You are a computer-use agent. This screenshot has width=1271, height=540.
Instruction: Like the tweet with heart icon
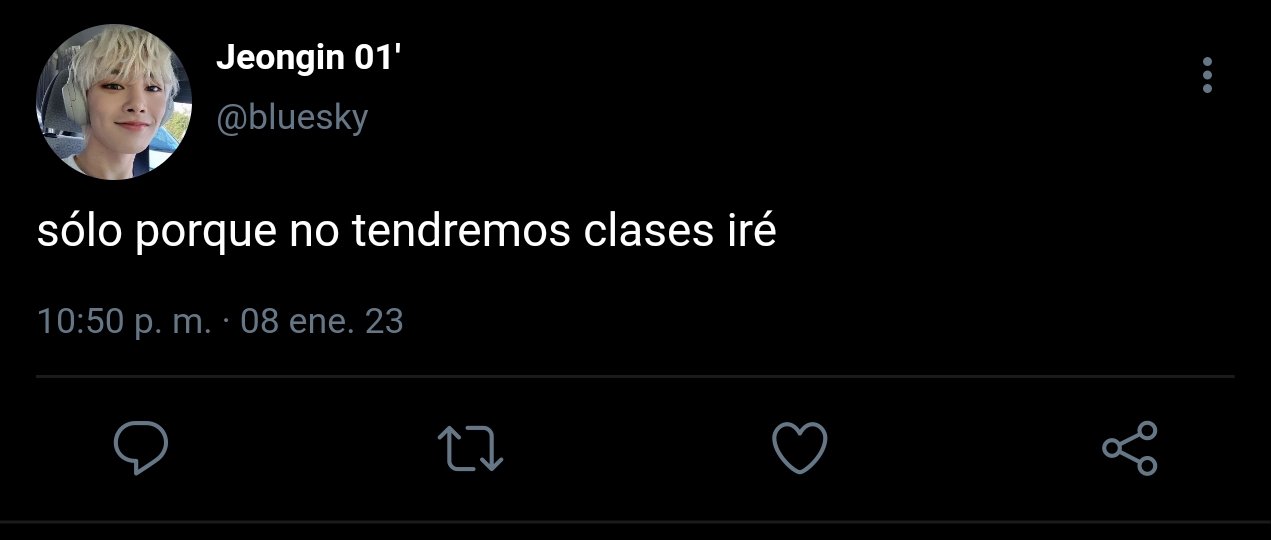tap(801, 447)
